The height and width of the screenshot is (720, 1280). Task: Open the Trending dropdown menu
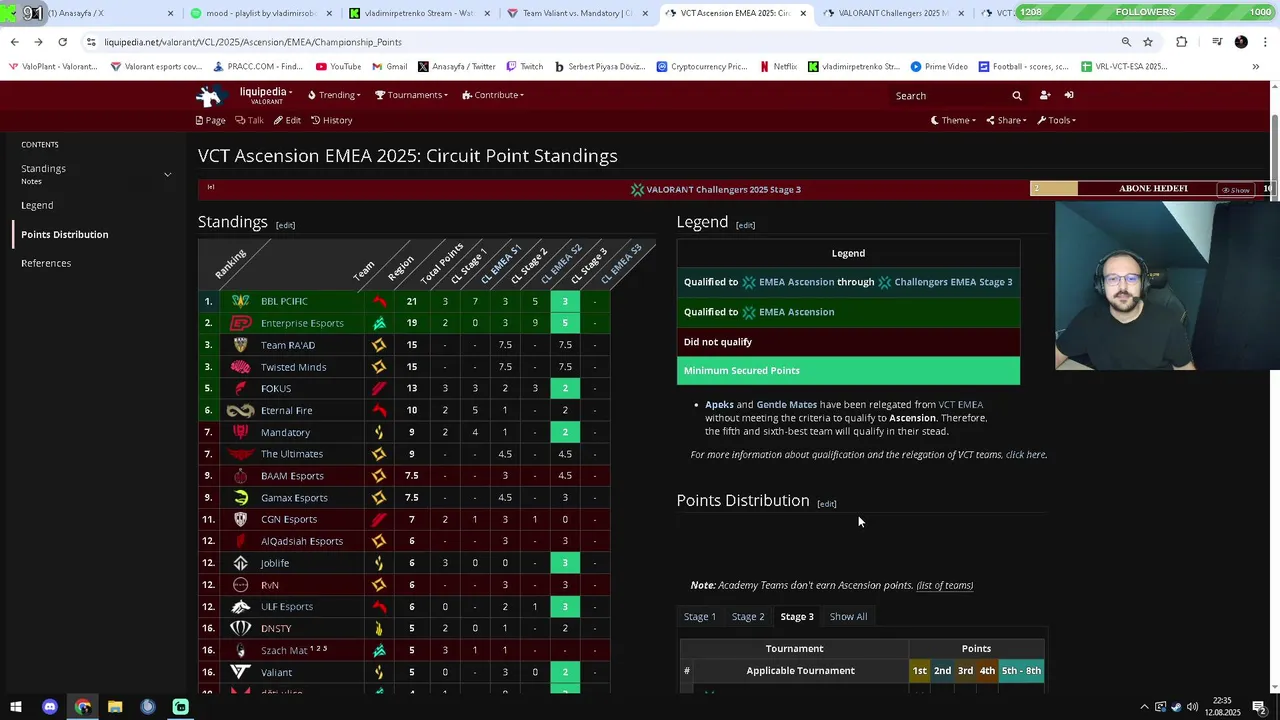[334, 95]
